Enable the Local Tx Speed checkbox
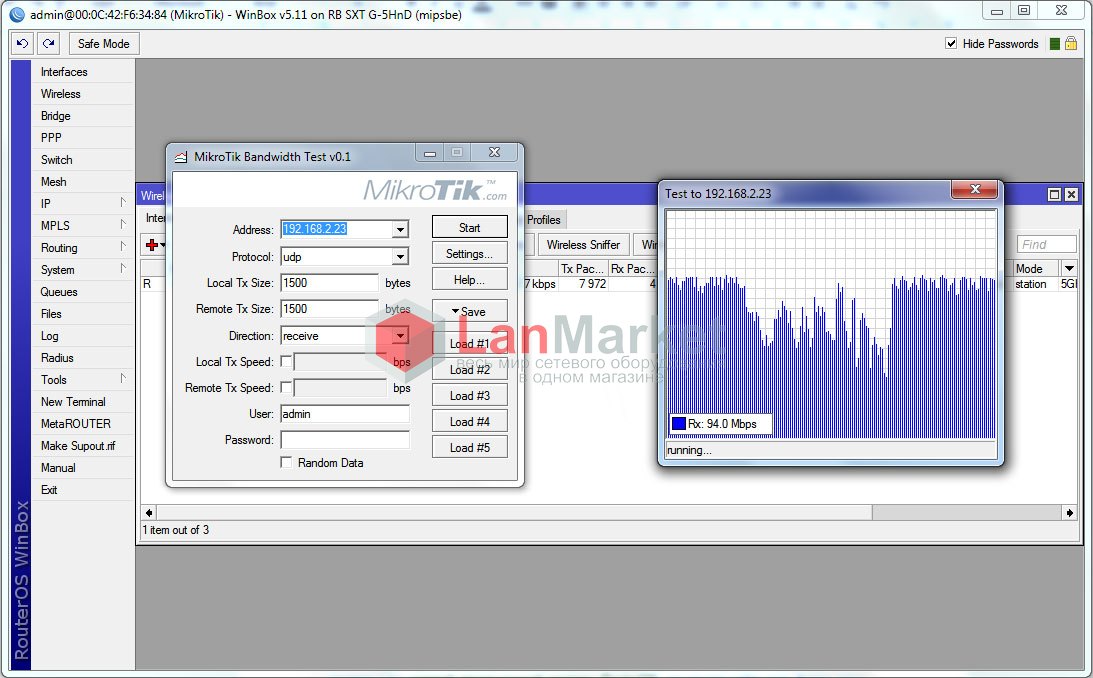This screenshot has height=678, width=1093. pyautogui.click(x=286, y=362)
